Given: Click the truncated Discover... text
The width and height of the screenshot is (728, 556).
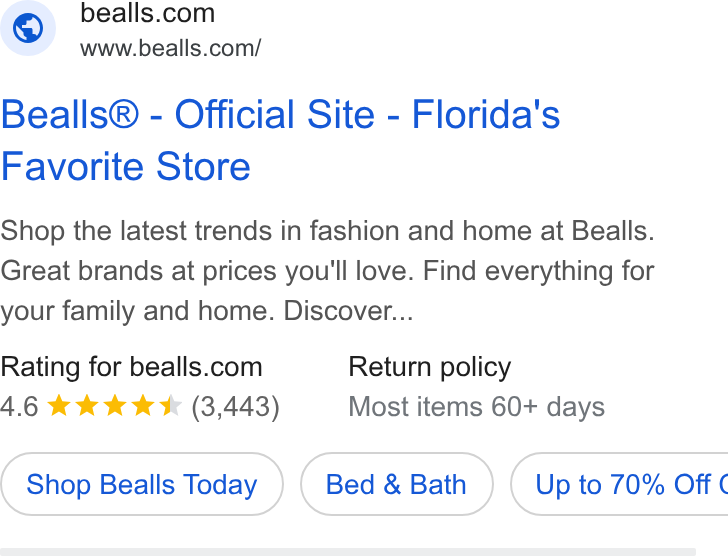Looking at the screenshot, I should [348, 310].
